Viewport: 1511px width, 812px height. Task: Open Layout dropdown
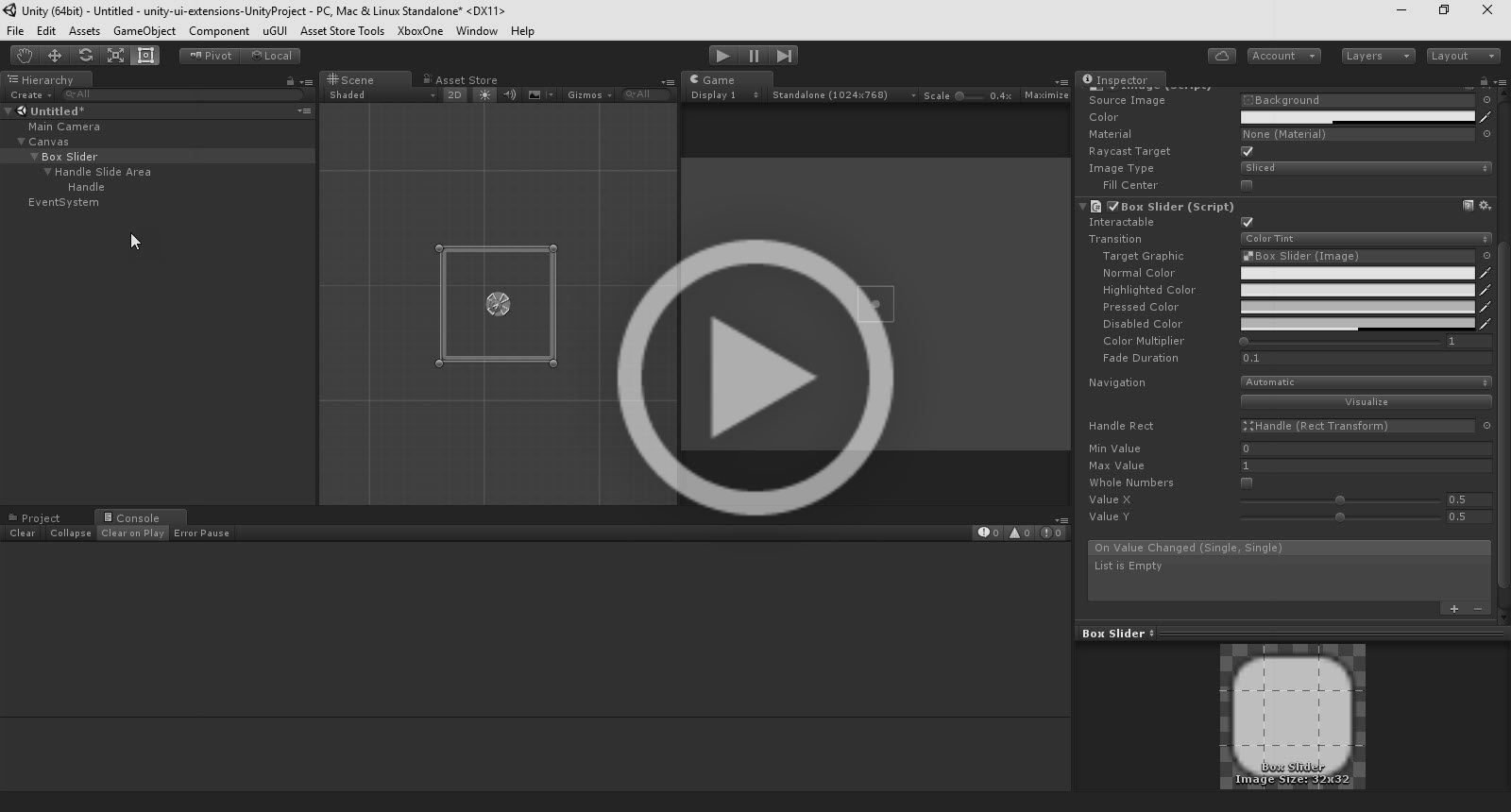[1463, 56]
